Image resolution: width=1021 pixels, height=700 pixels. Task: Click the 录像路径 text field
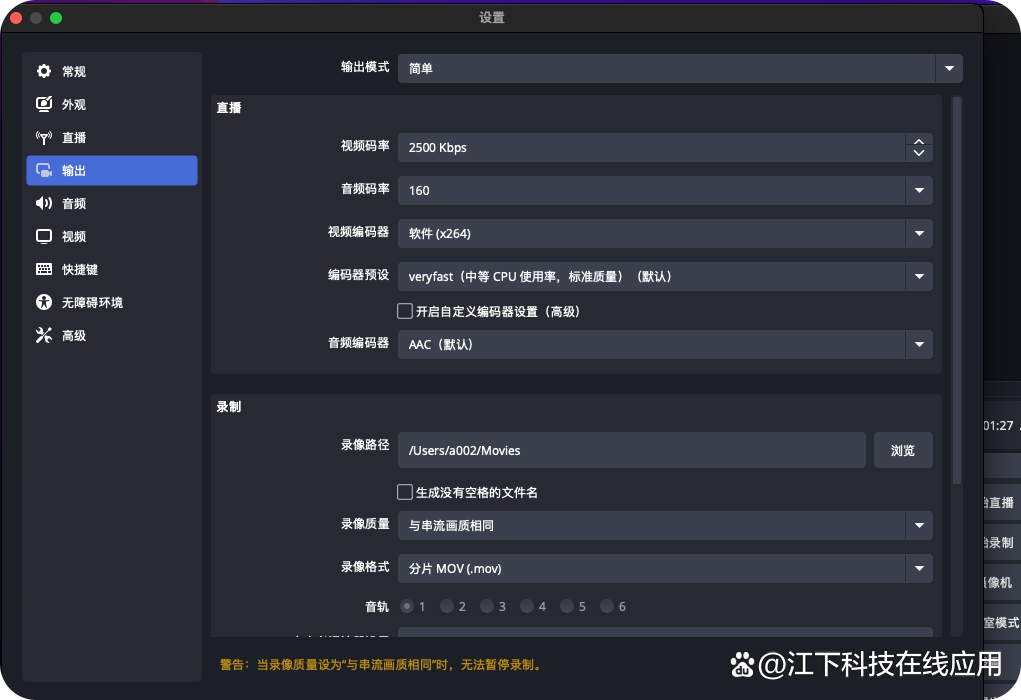pyautogui.click(x=631, y=450)
